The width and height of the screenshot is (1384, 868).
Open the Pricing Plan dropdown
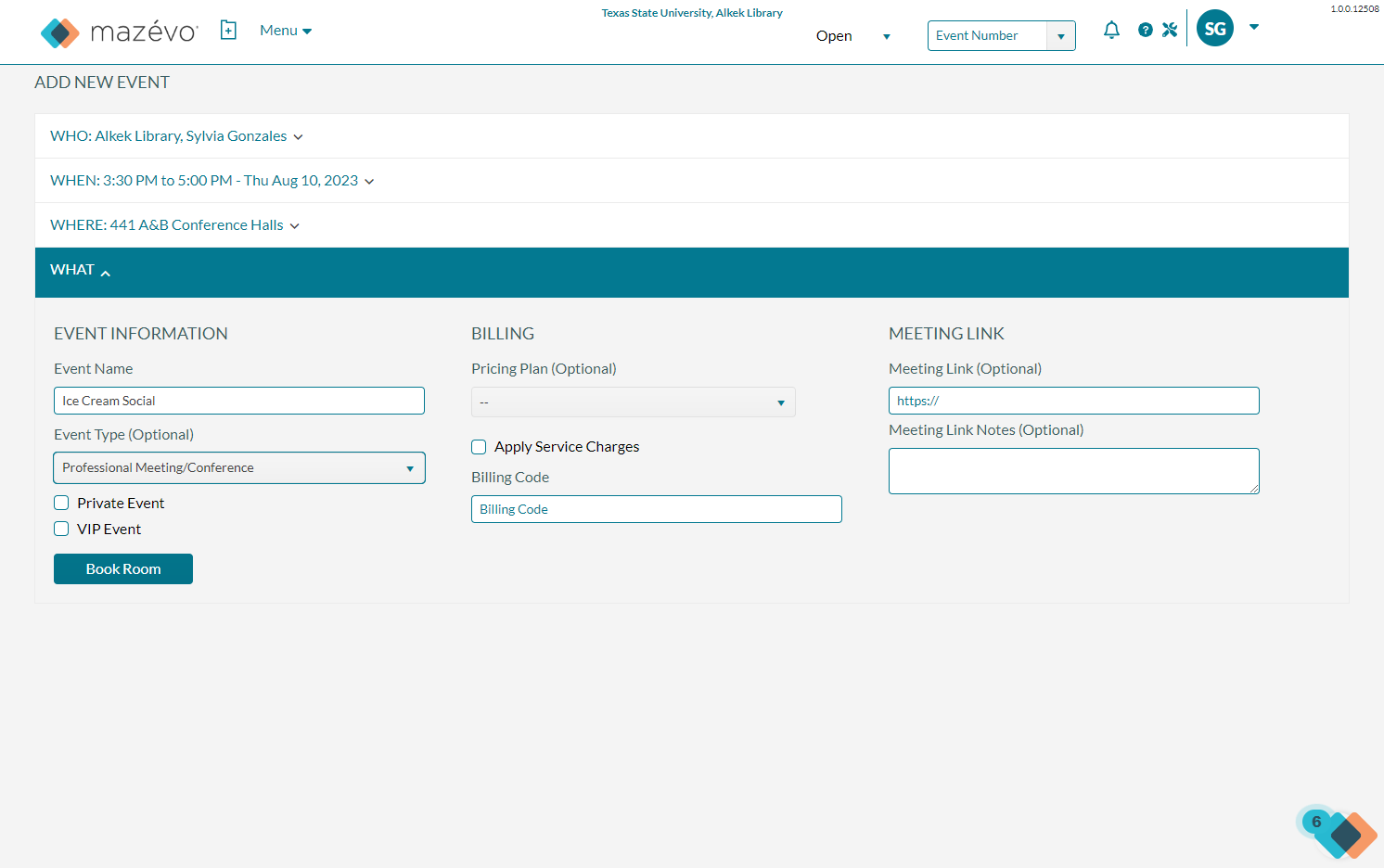634,402
